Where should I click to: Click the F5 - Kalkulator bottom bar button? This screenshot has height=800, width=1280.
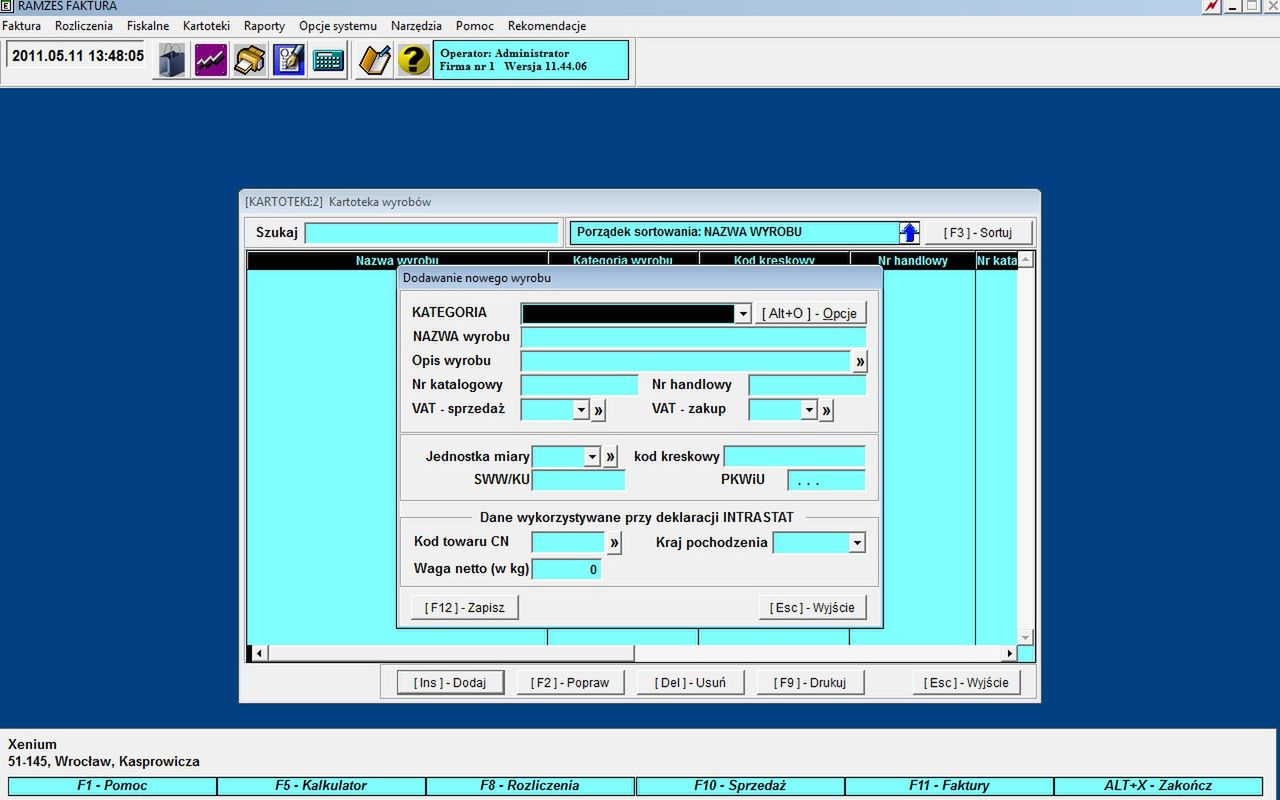(321, 786)
